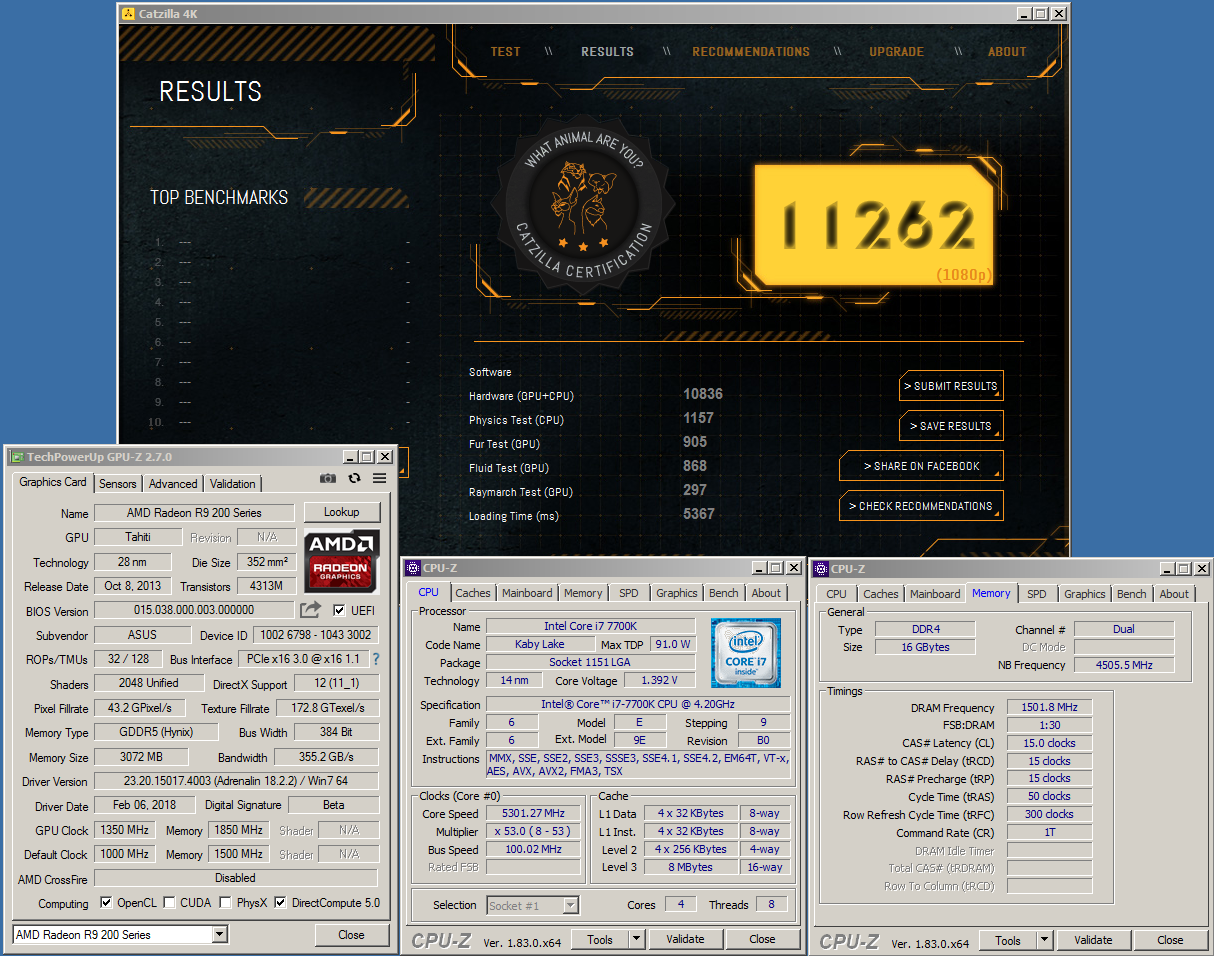This screenshot has width=1214, height=956.
Task: Click the Physics Test (CPU) score 1157
Action: point(699,418)
